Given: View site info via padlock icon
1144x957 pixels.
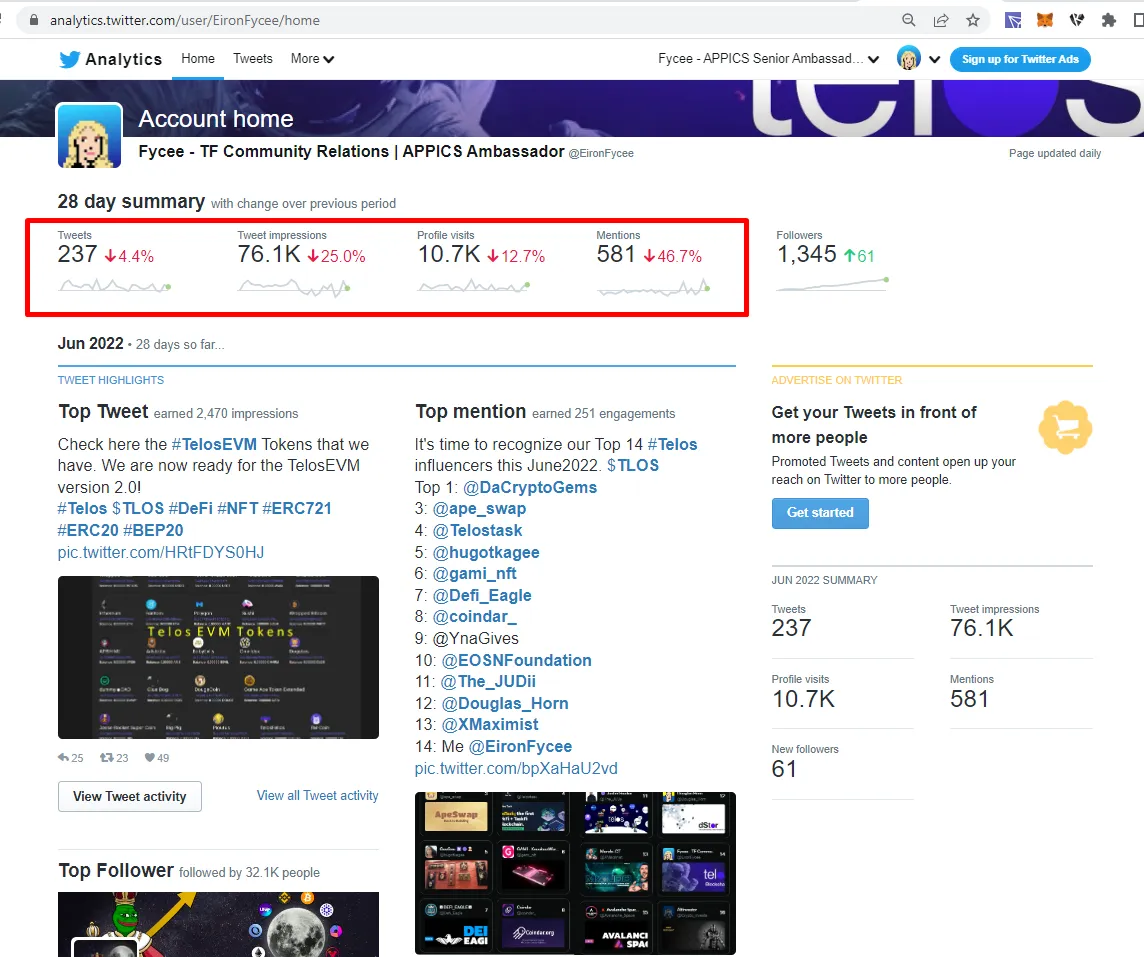Looking at the screenshot, I should [x=34, y=20].
